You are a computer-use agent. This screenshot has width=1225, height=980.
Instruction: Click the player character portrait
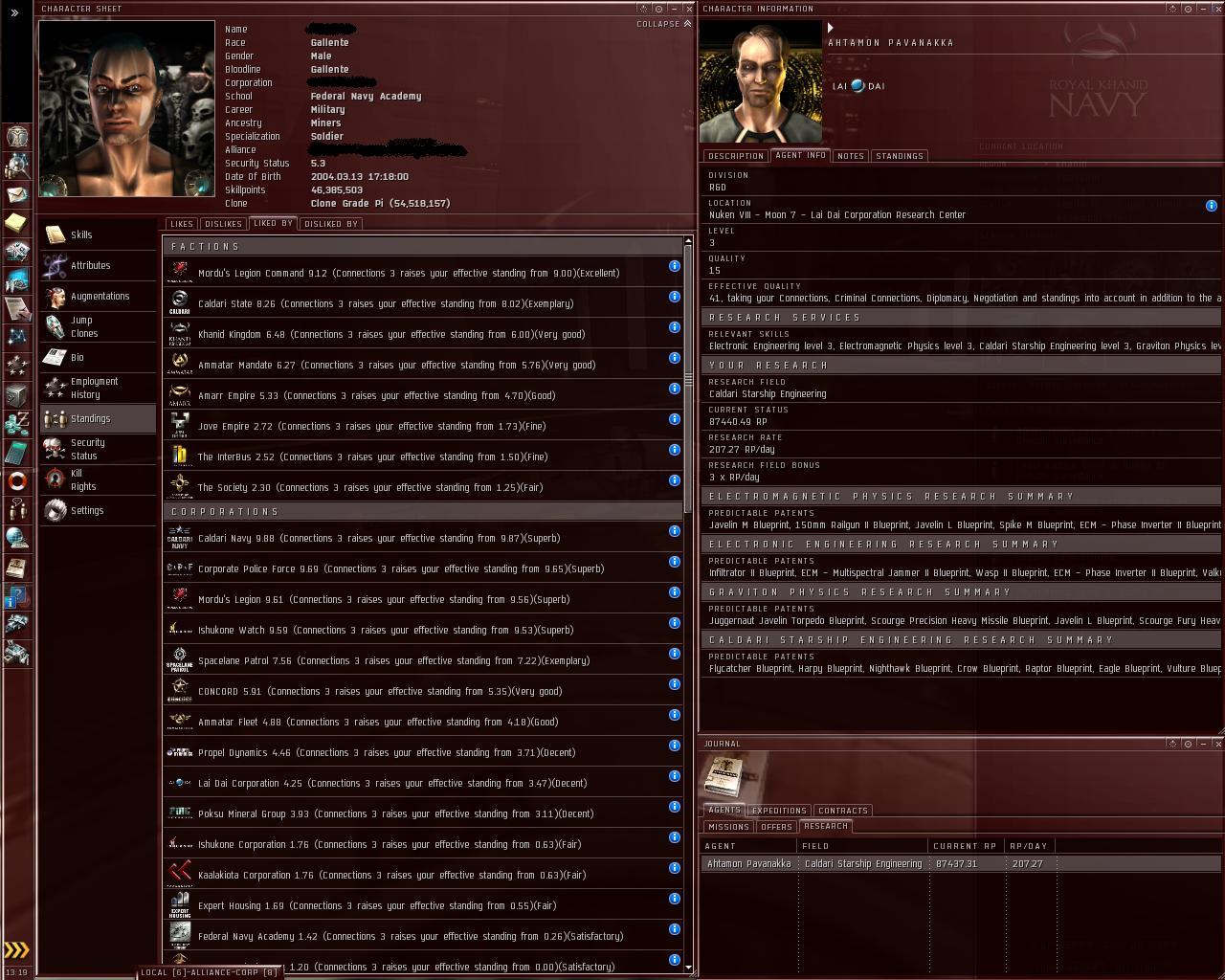(126, 108)
